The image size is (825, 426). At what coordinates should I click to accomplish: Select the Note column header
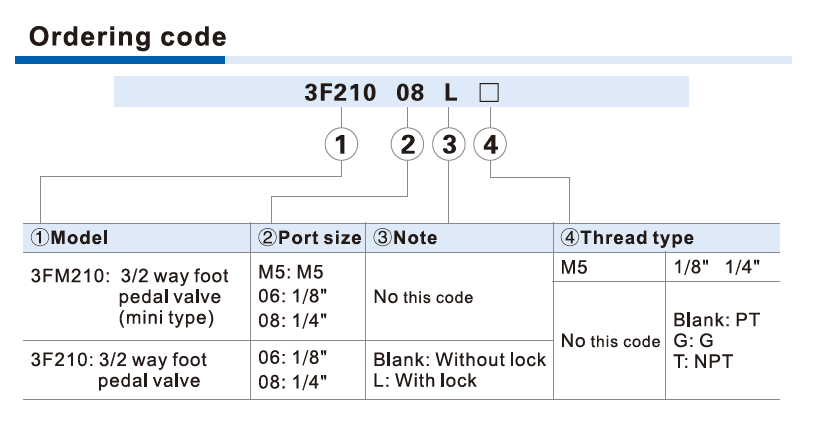point(405,238)
